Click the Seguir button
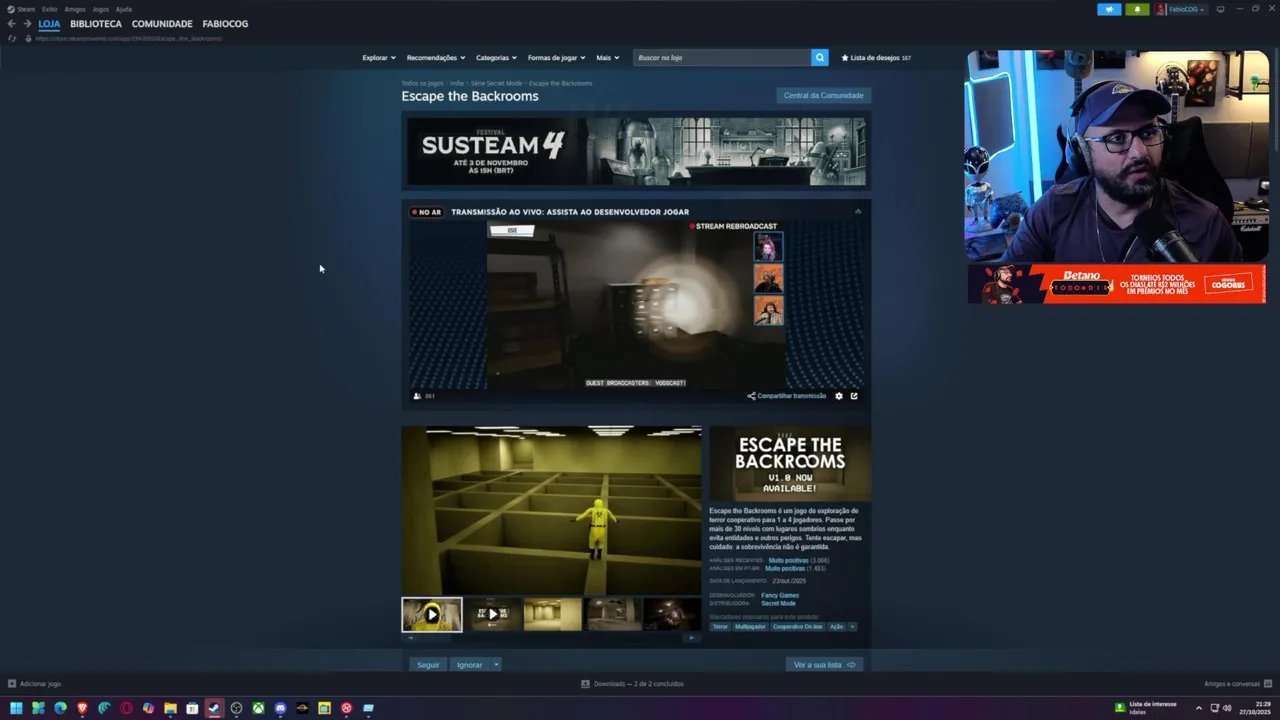 coord(428,665)
